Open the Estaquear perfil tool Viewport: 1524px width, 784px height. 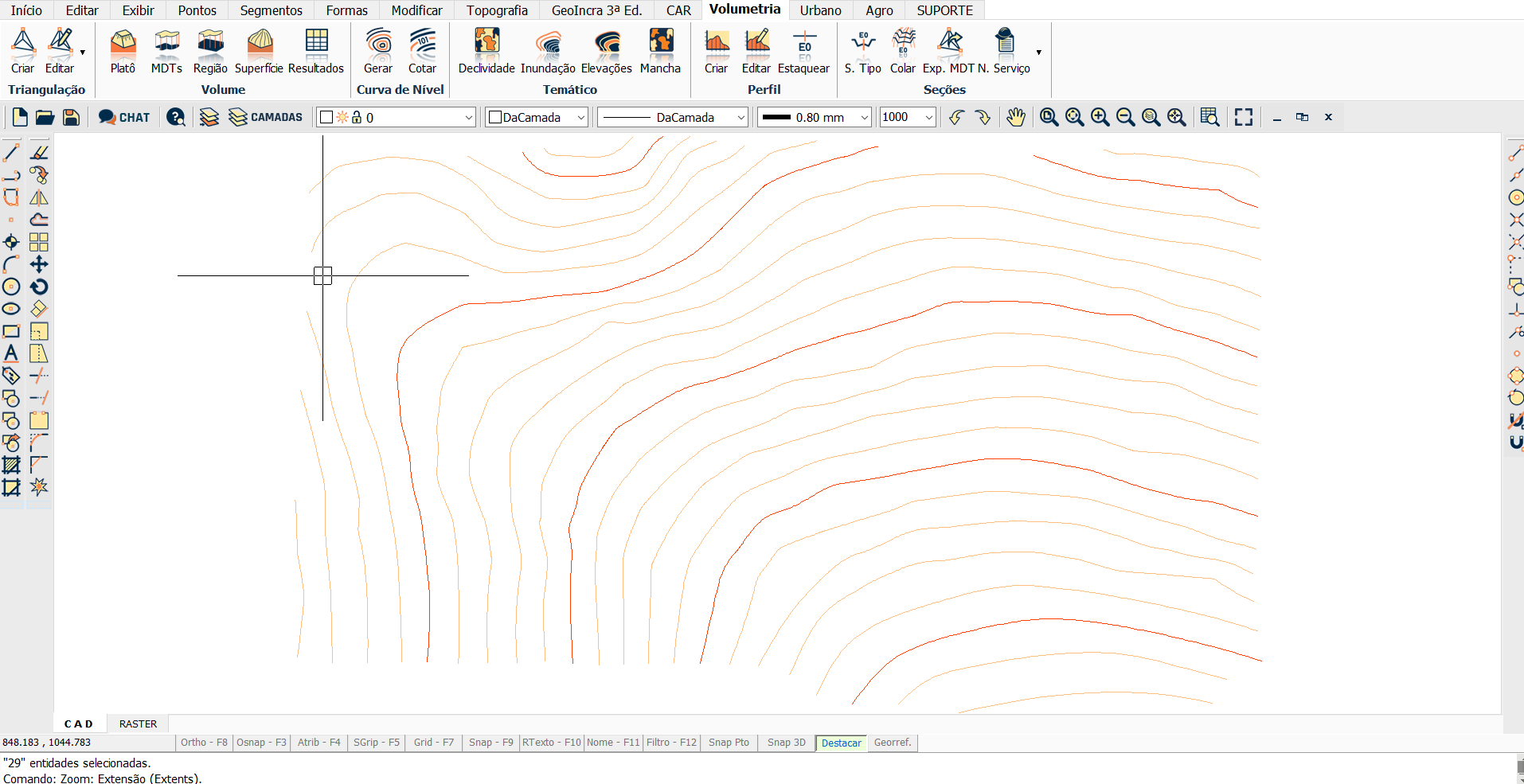click(x=803, y=49)
